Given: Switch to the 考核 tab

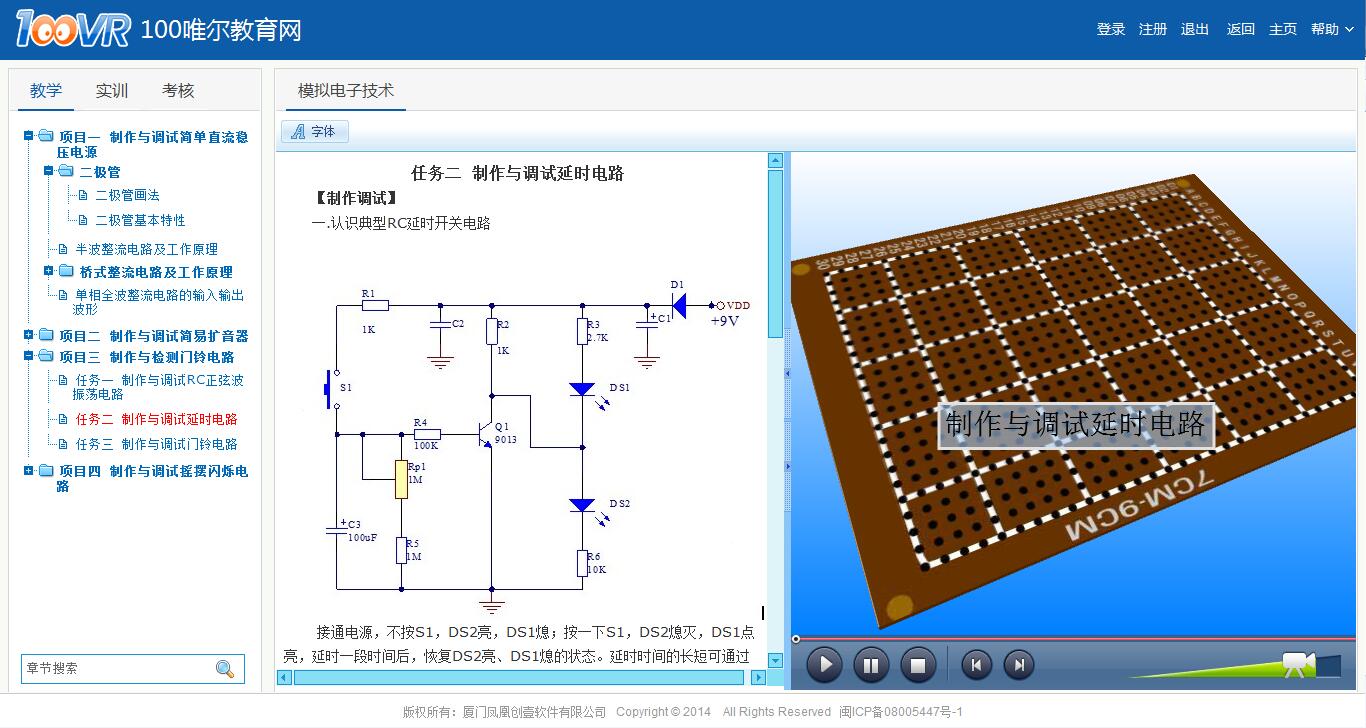Looking at the screenshot, I should pos(178,91).
